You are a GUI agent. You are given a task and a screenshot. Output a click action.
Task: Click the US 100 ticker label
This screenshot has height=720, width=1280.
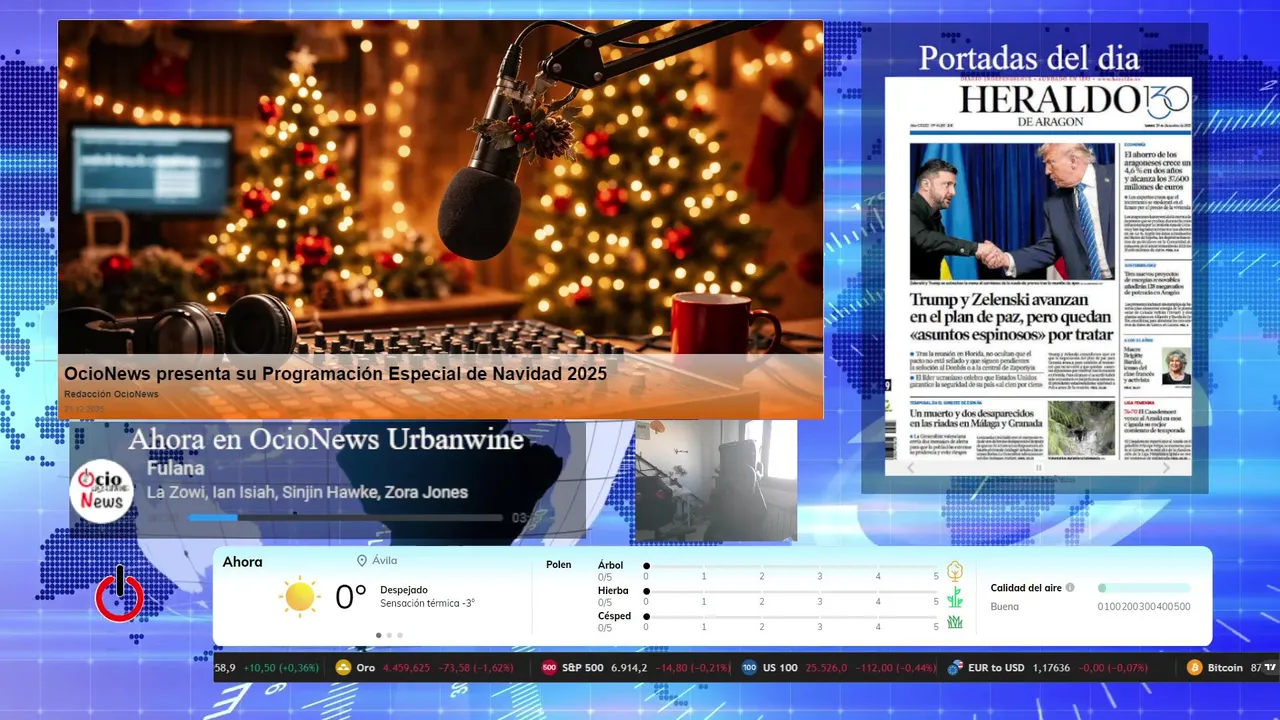(x=780, y=668)
